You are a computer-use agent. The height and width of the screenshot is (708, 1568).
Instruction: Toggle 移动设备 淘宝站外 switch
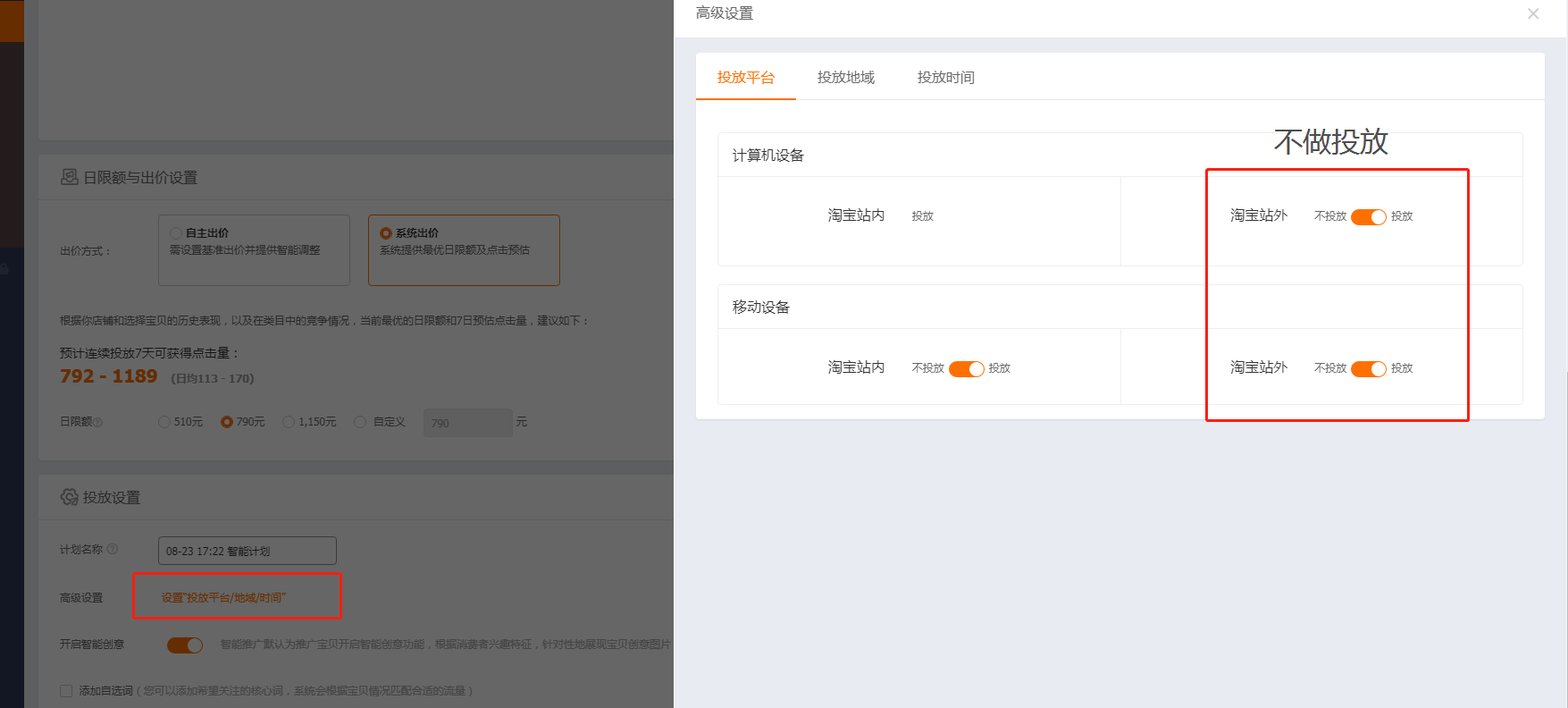click(1368, 369)
